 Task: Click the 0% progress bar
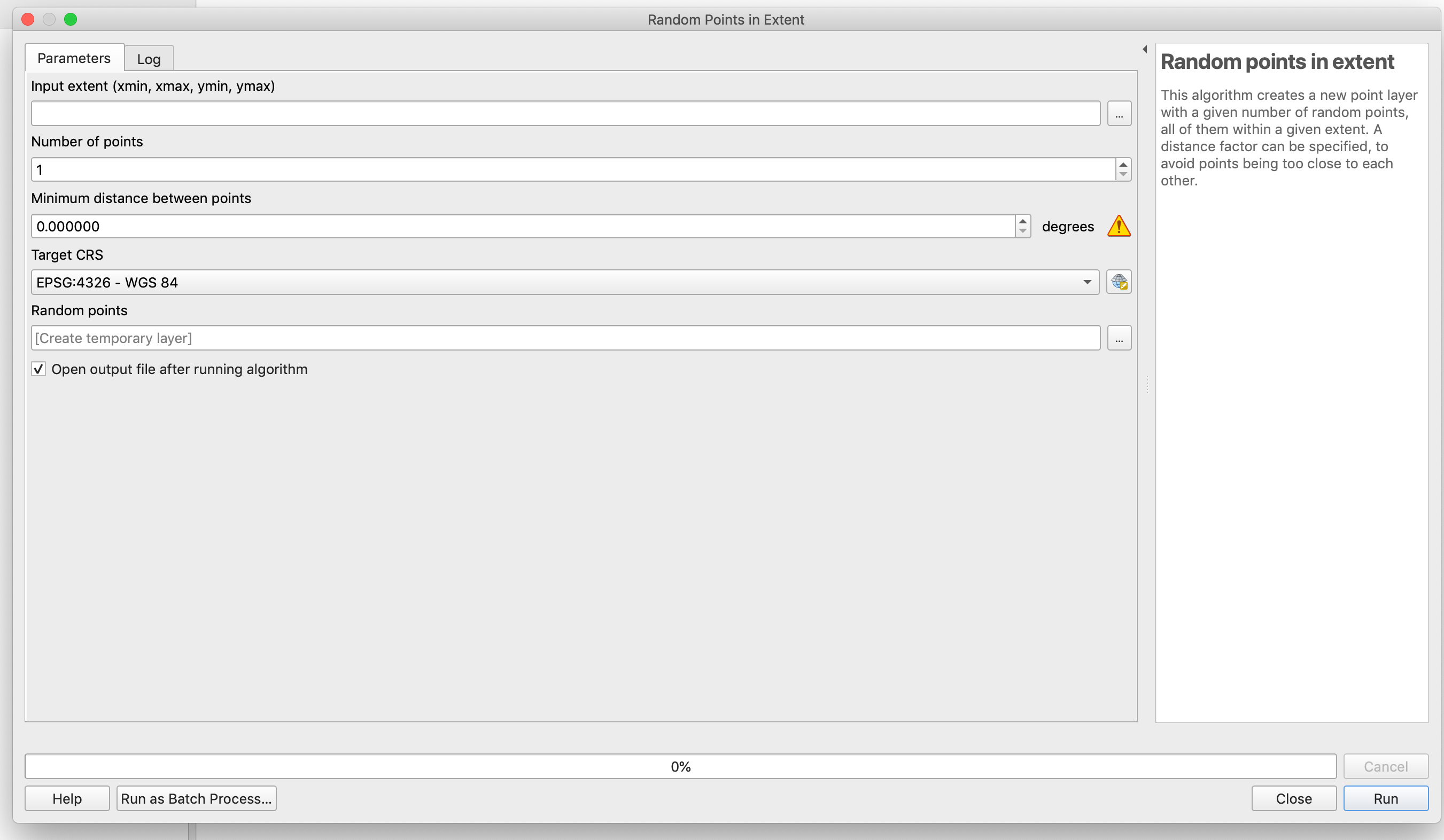[x=681, y=766]
